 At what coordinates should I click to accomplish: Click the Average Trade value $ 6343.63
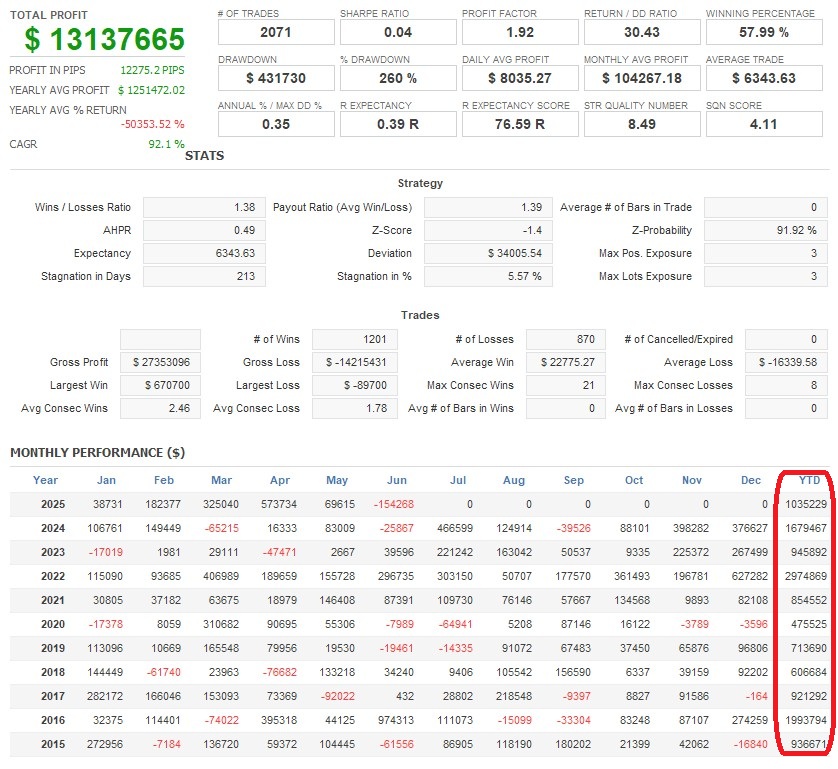tap(764, 78)
